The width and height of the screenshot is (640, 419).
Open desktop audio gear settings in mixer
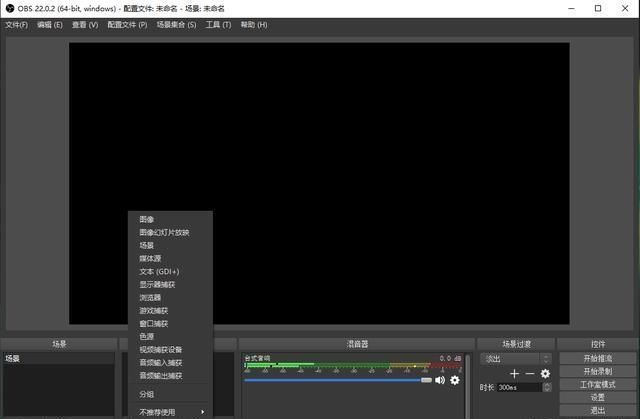tap(455, 380)
